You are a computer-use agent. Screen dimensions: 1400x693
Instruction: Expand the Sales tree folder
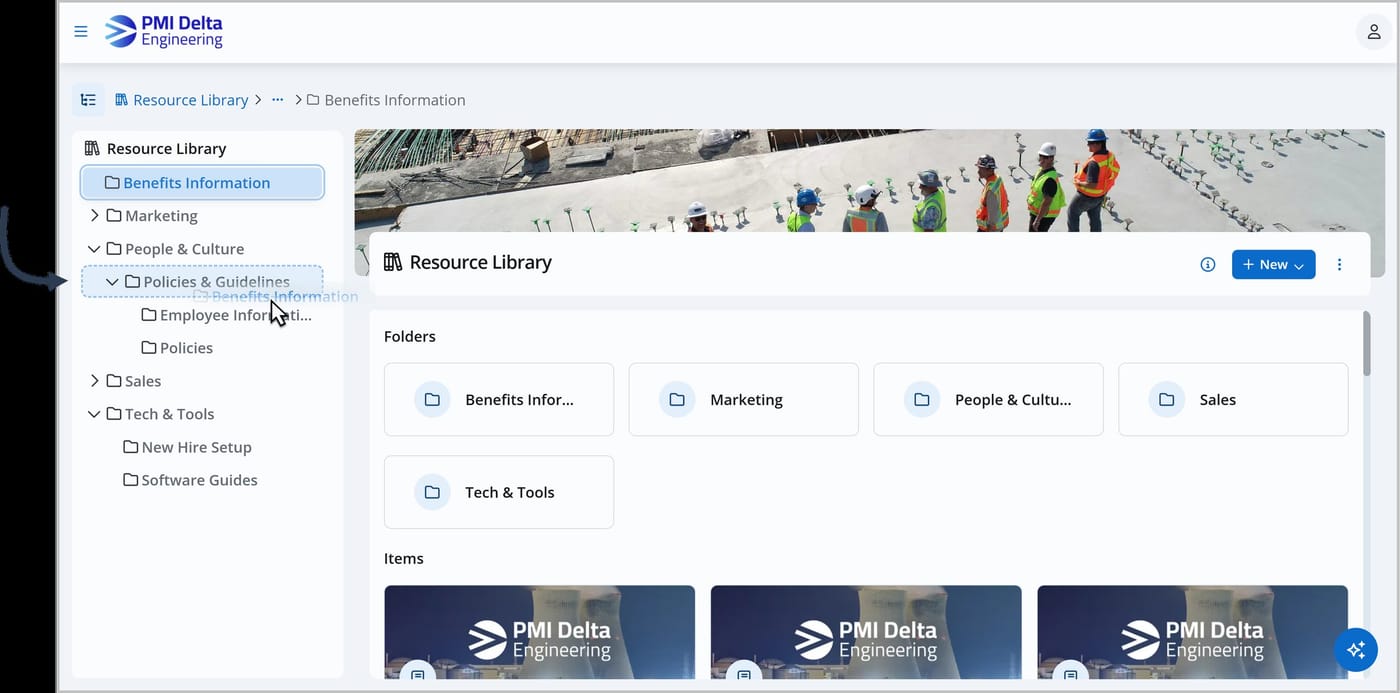click(95, 381)
